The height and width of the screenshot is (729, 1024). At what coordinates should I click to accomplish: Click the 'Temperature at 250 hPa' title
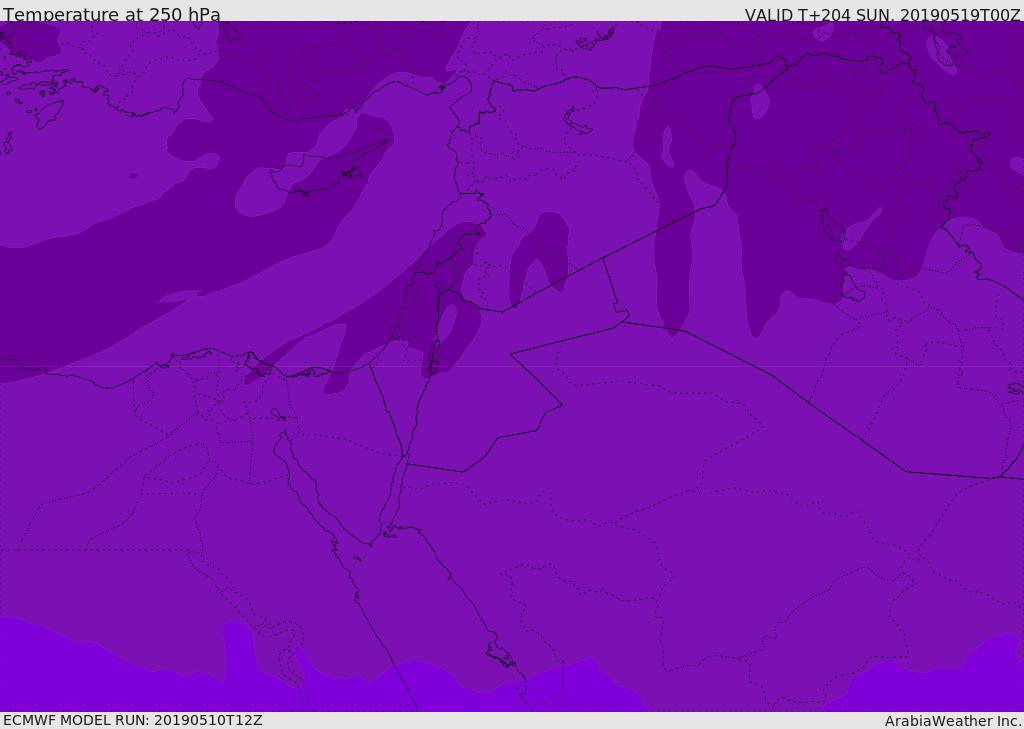pos(112,14)
